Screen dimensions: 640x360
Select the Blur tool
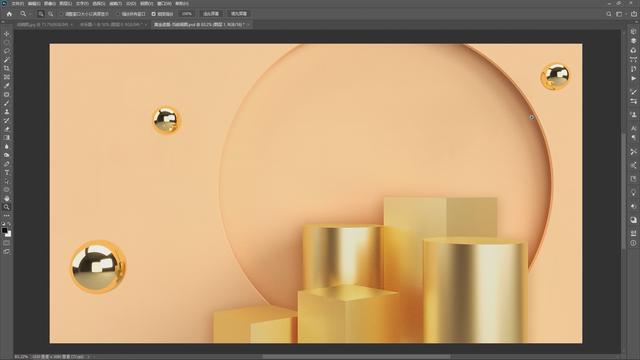[7, 146]
